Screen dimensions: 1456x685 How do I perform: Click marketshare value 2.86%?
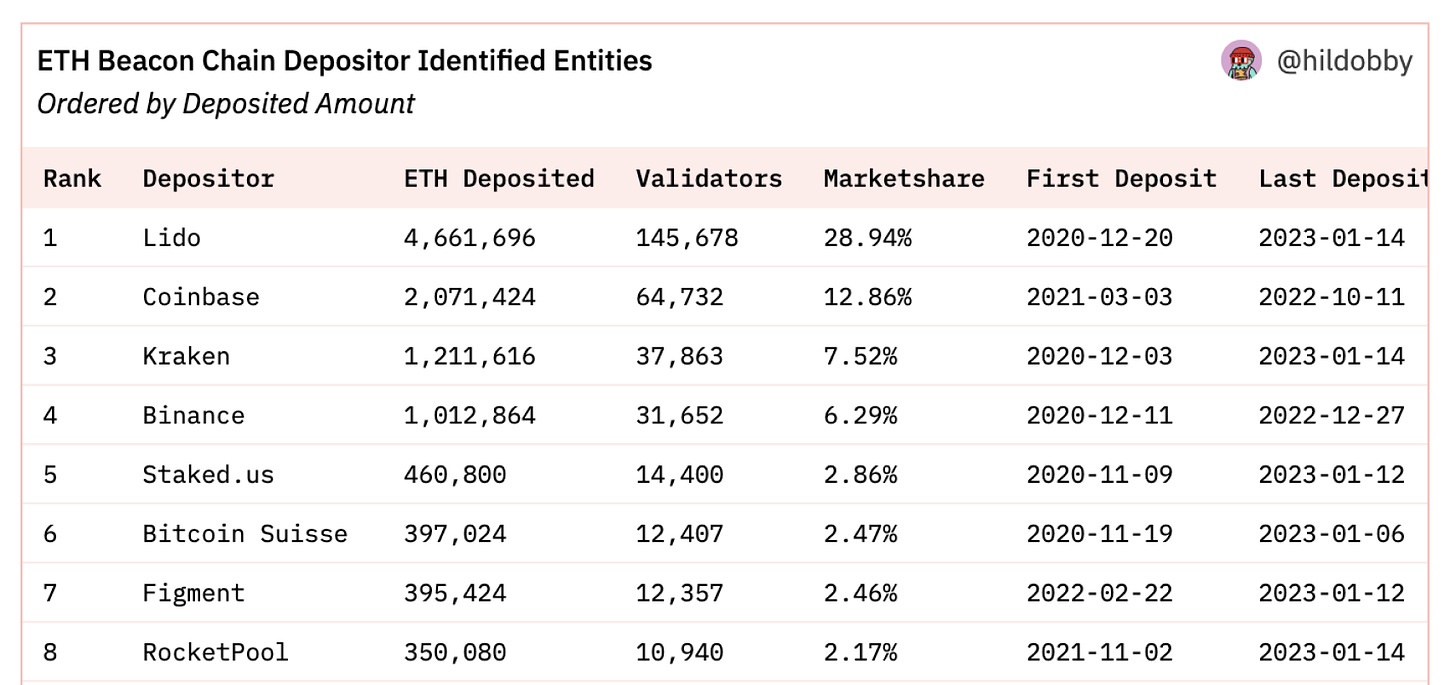[x=861, y=474]
